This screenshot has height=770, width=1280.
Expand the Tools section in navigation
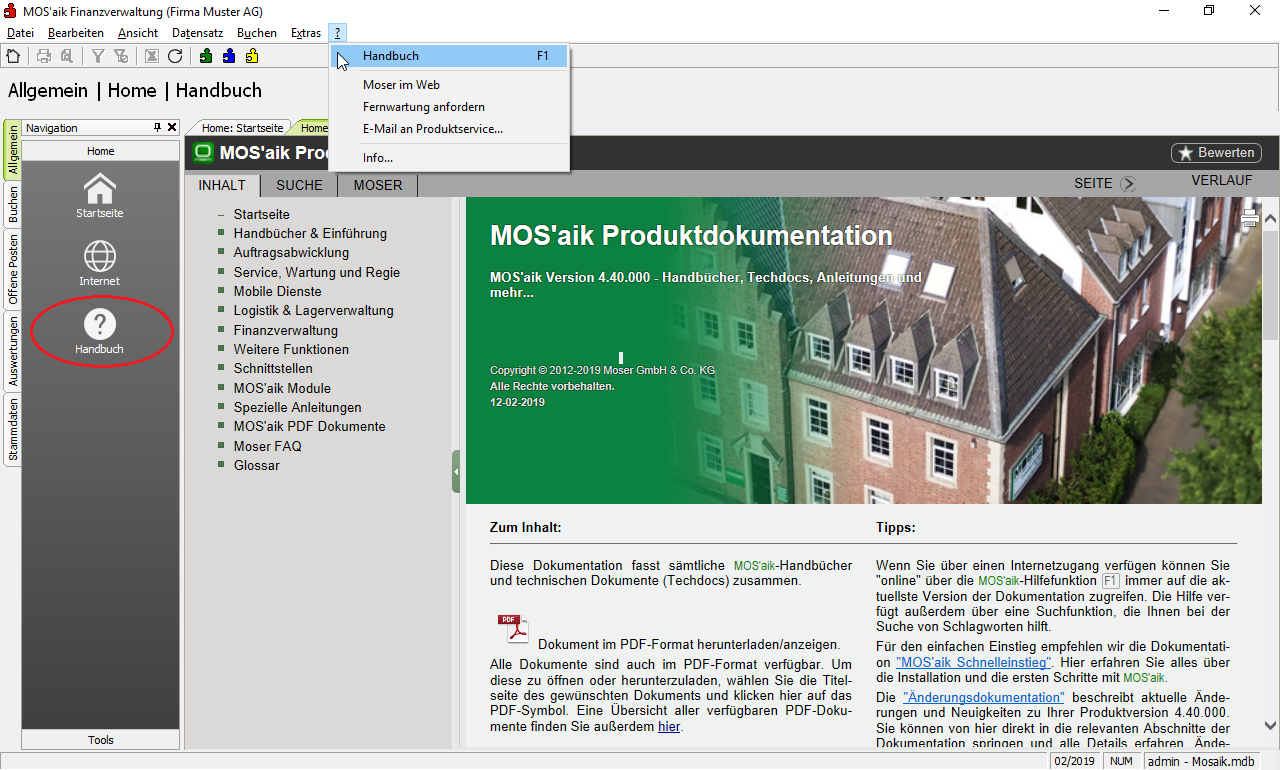pyautogui.click(x=100, y=740)
